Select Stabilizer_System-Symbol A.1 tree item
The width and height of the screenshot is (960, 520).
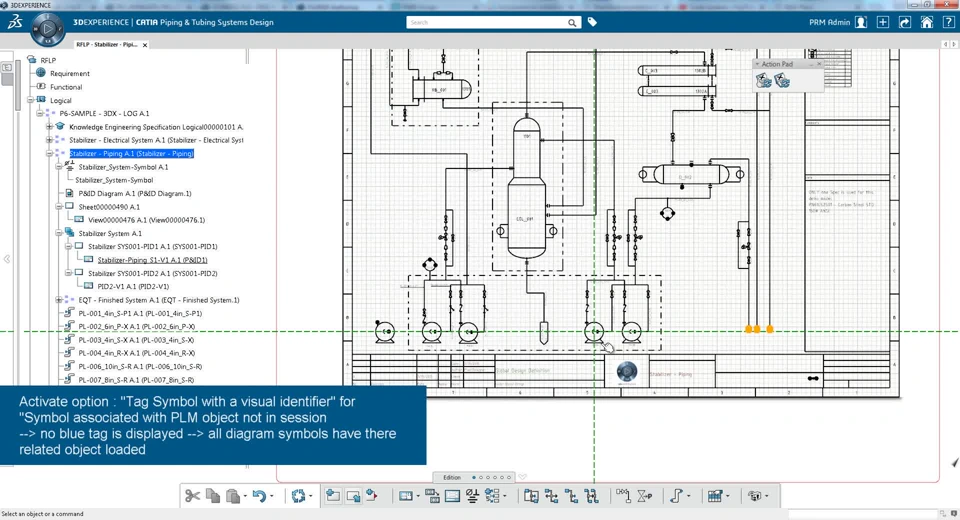click(123, 167)
